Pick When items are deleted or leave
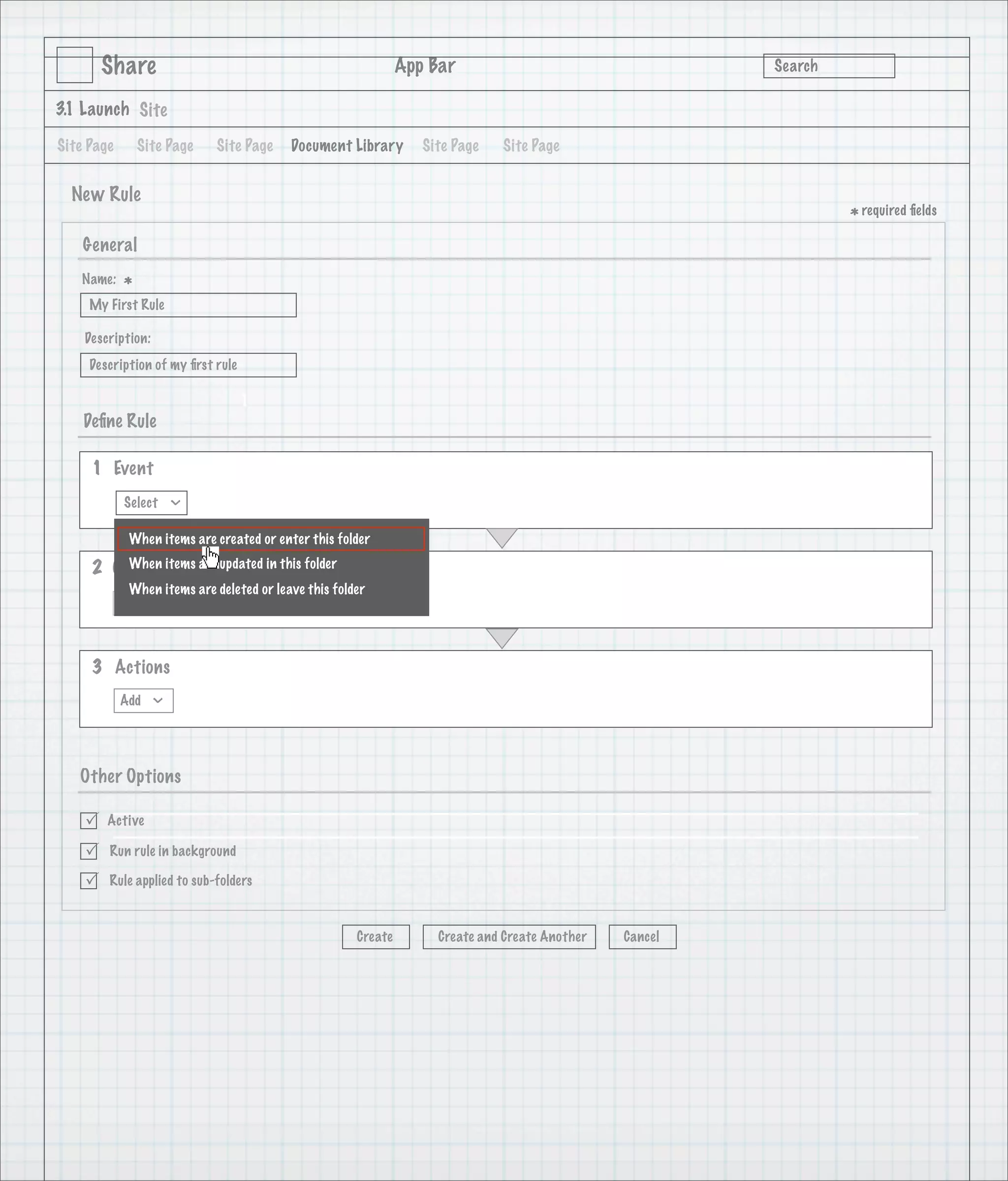The image size is (1008, 1181). click(x=247, y=590)
